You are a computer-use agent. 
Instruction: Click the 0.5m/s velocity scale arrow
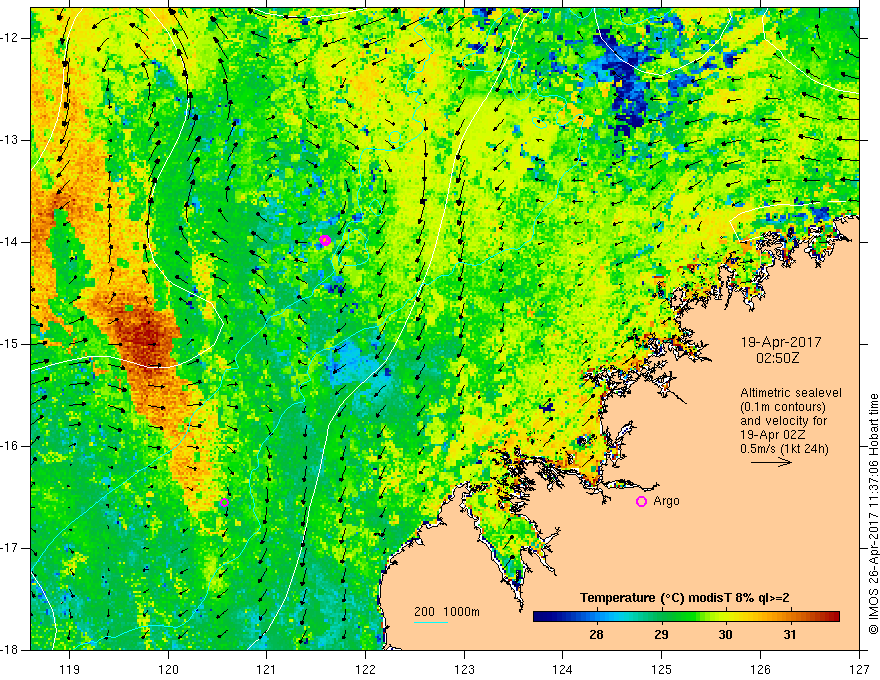point(771,462)
